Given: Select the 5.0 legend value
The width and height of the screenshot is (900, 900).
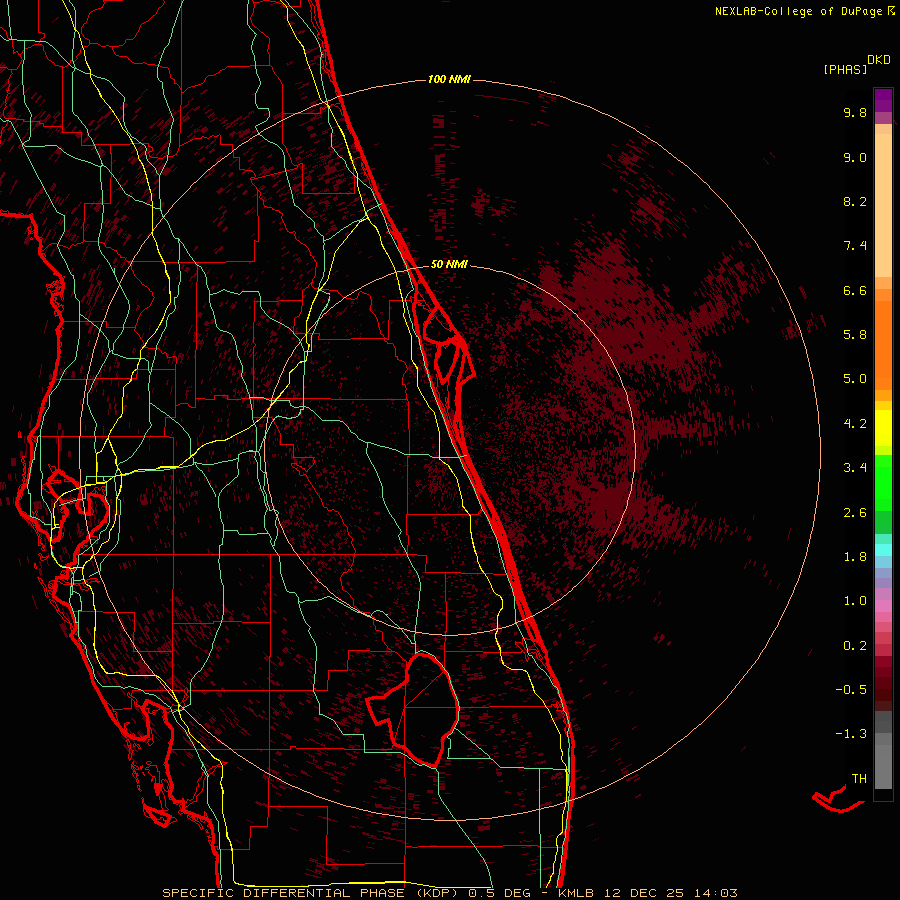Looking at the screenshot, I should pyautogui.click(x=855, y=379).
